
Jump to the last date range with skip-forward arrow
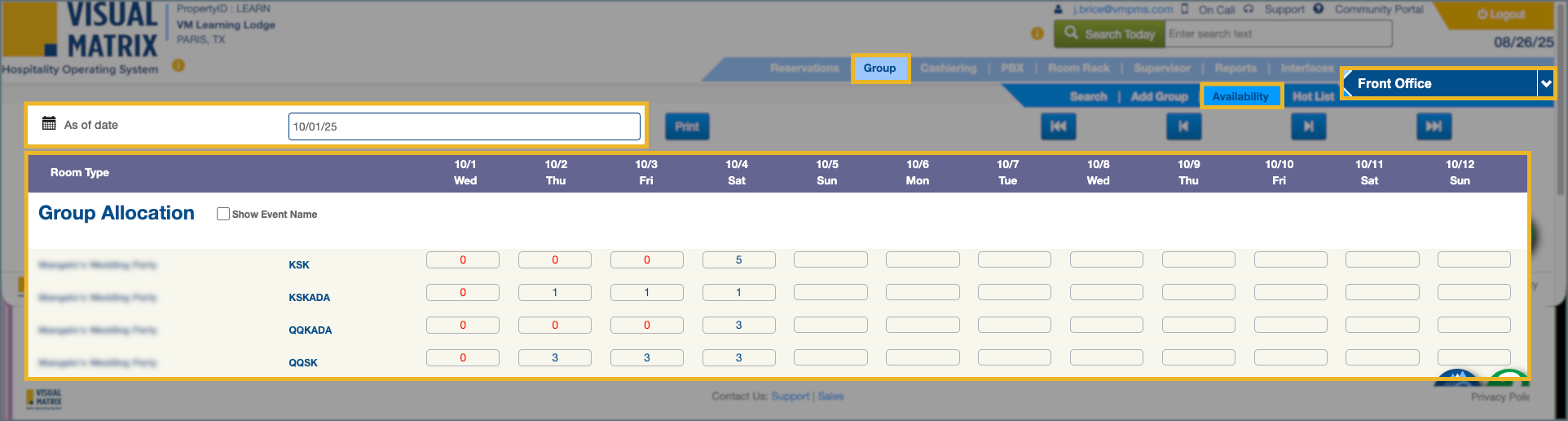tap(1434, 126)
